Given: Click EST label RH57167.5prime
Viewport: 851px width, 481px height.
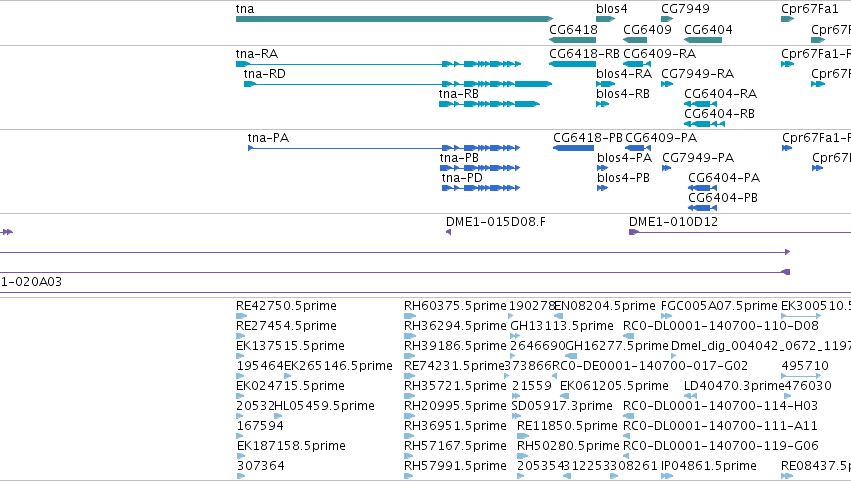Looking at the screenshot, I should point(455,446).
